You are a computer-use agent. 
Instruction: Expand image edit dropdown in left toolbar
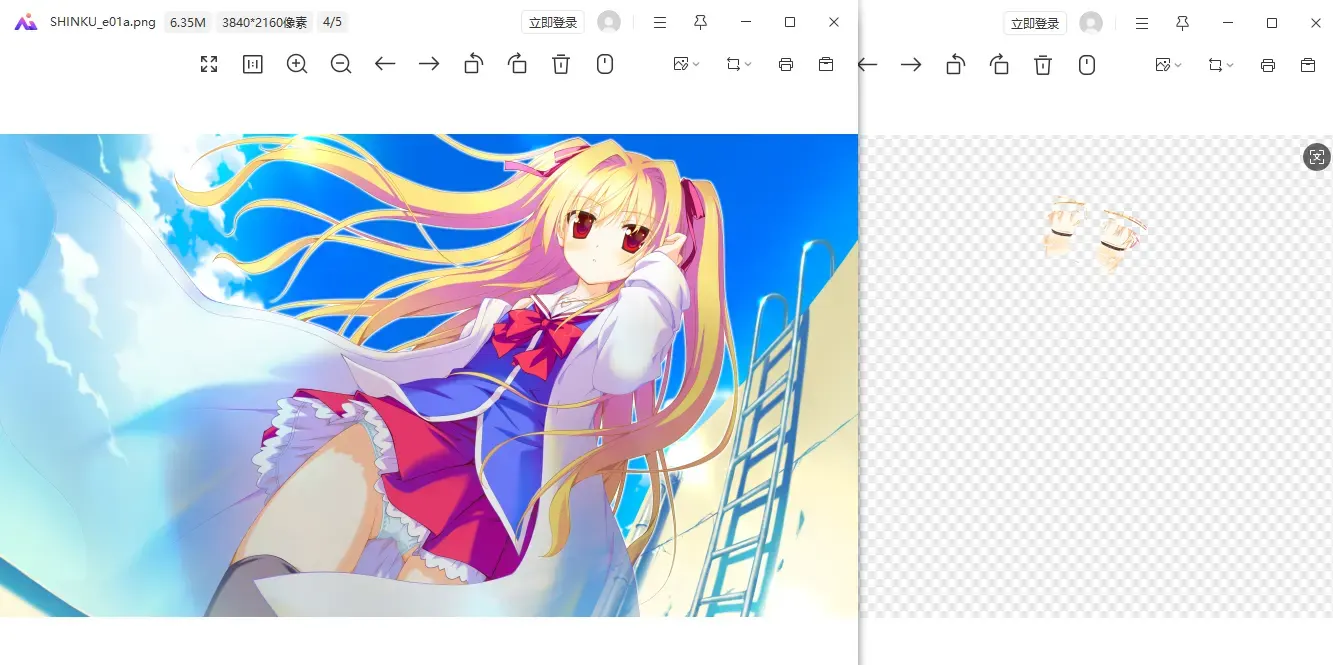(x=687, y=64)
